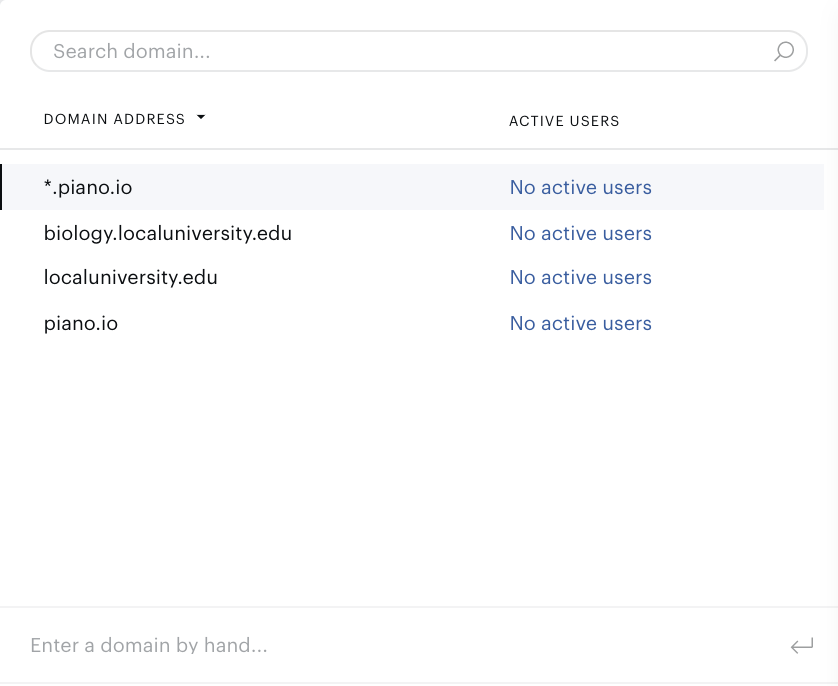Click the Active Users column header
Viewport: 838px width, 686px height.
[x=564, y=121]
